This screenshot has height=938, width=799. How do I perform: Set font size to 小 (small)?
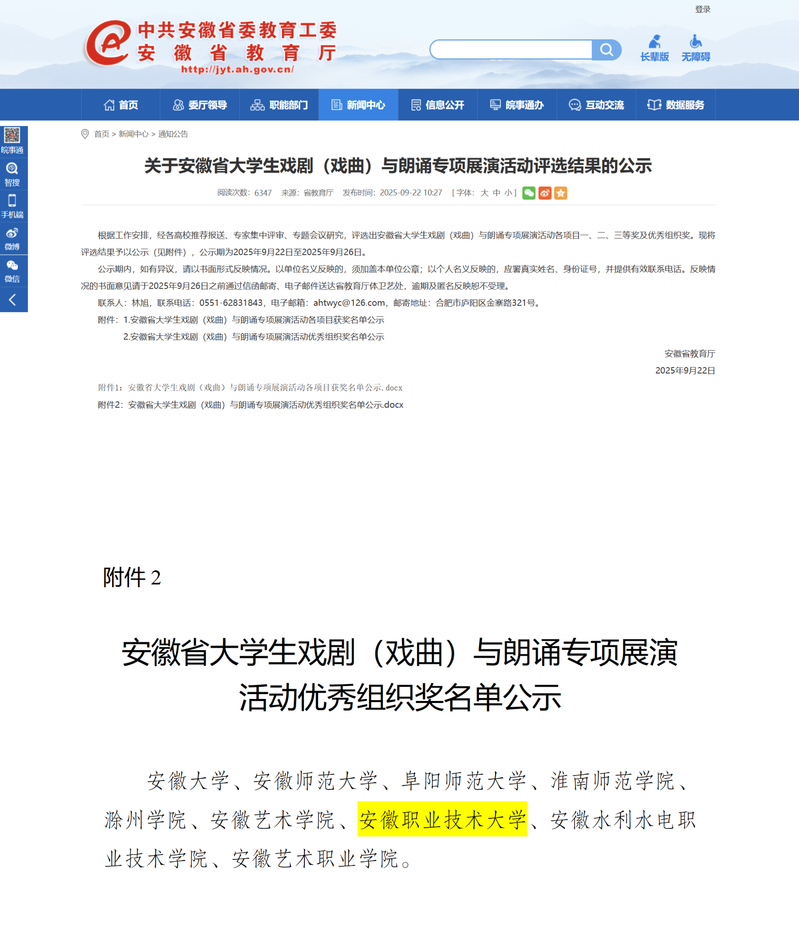coord(508,193)
